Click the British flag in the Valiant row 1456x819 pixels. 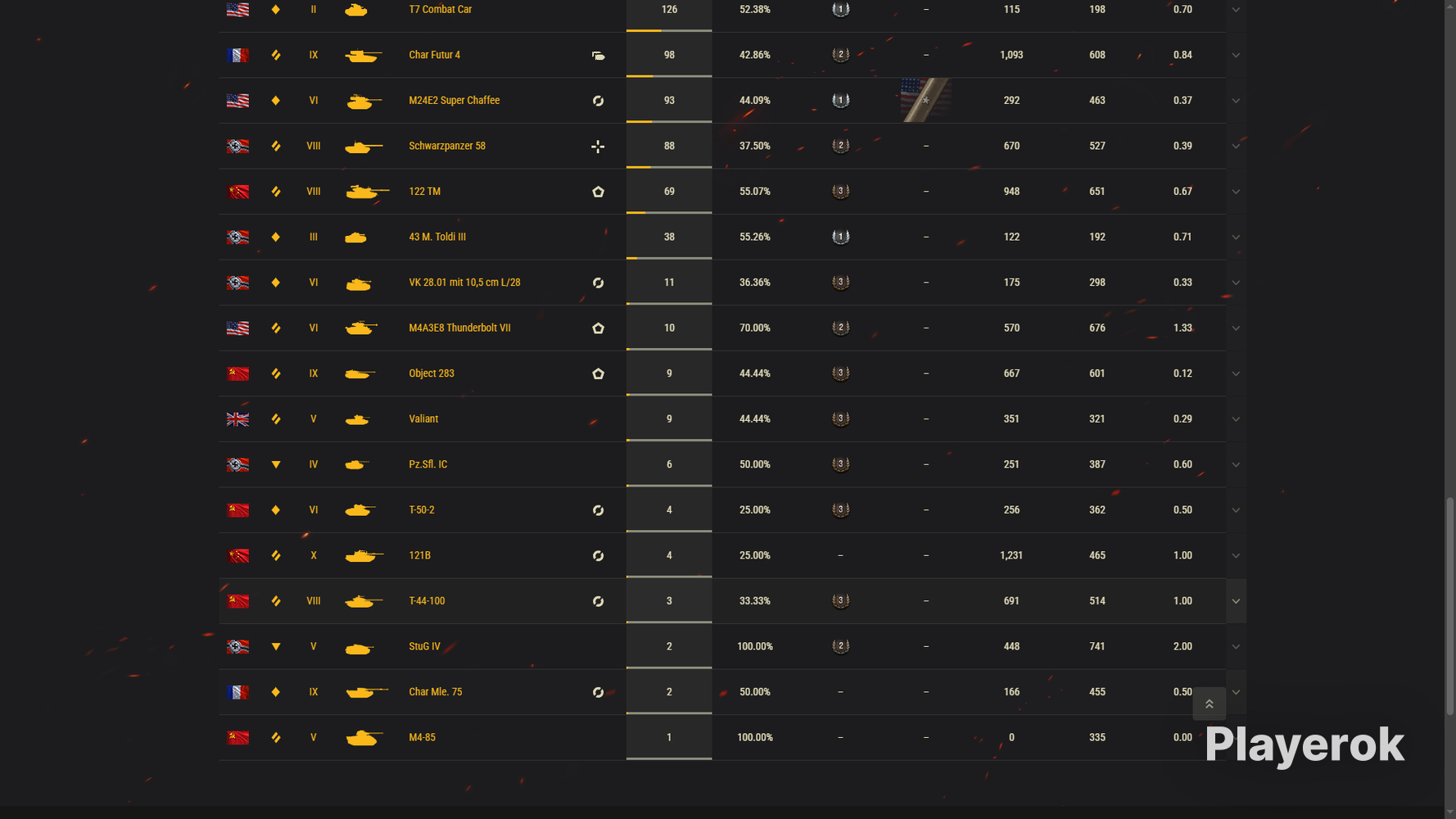(237, 419)
